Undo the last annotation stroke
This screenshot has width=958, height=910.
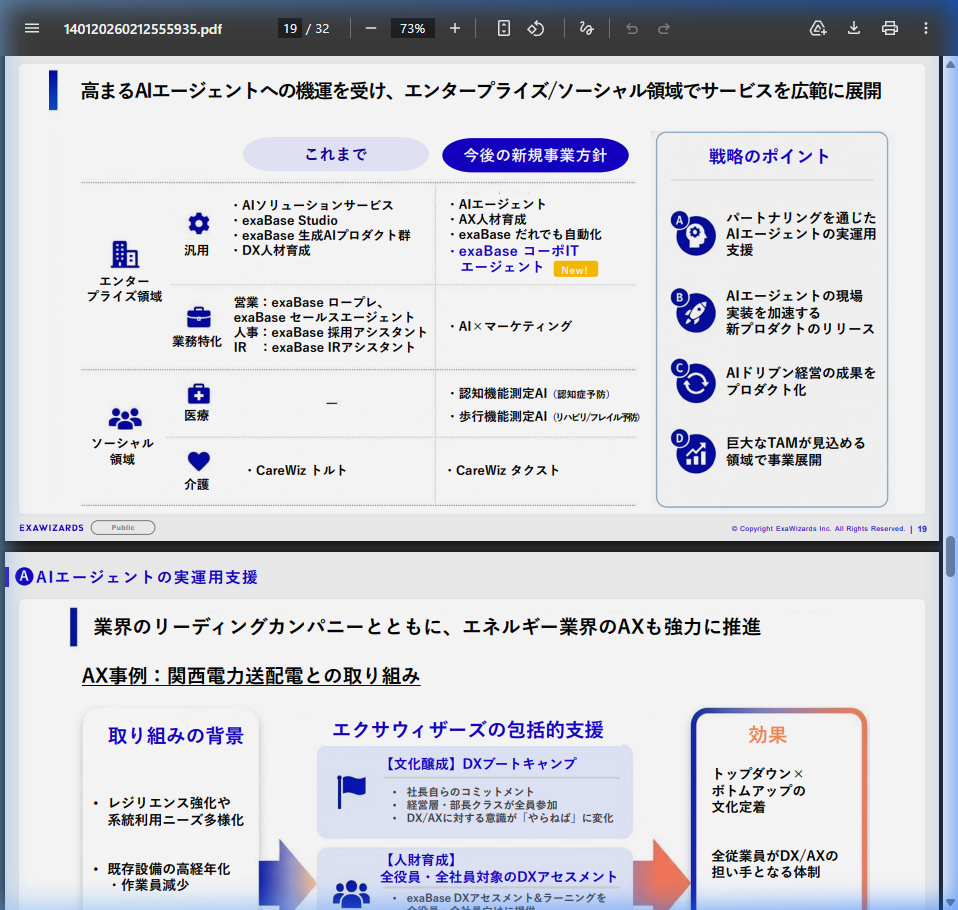[x=631, y=28]
